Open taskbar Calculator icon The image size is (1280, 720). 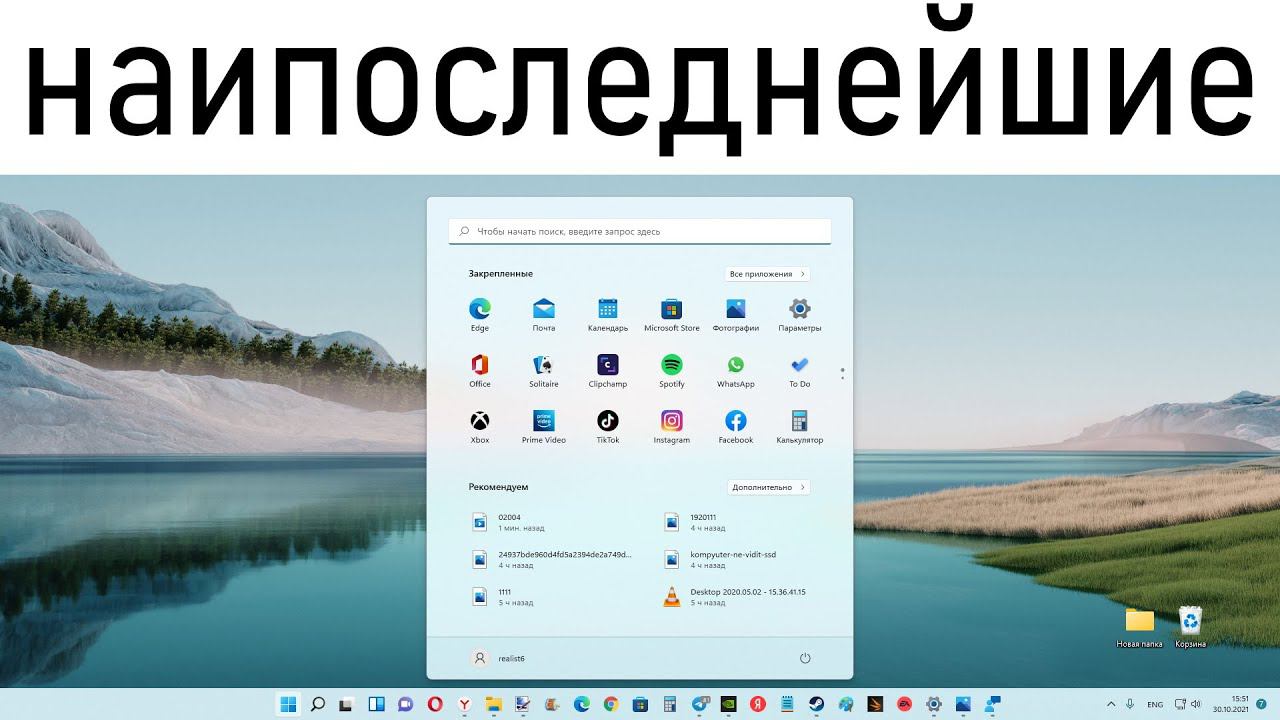coord(669,704)
